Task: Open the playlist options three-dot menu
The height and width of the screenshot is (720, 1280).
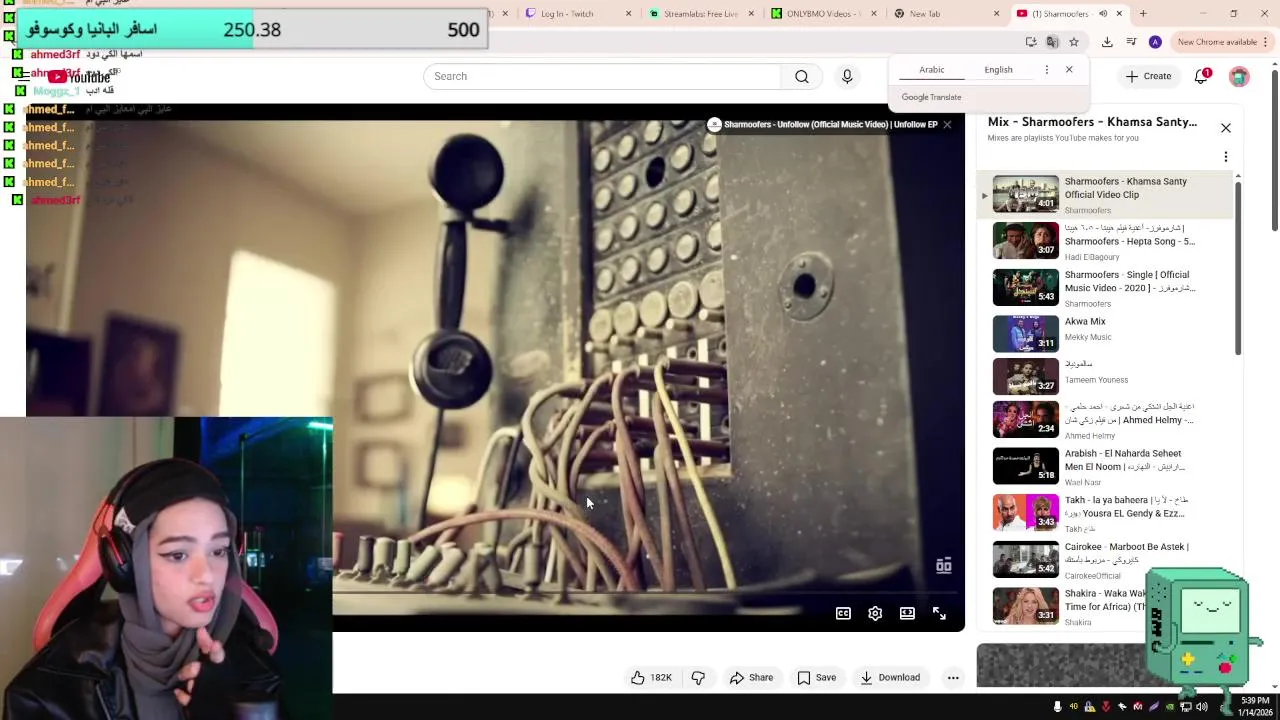Action: tap(1225, 157)
